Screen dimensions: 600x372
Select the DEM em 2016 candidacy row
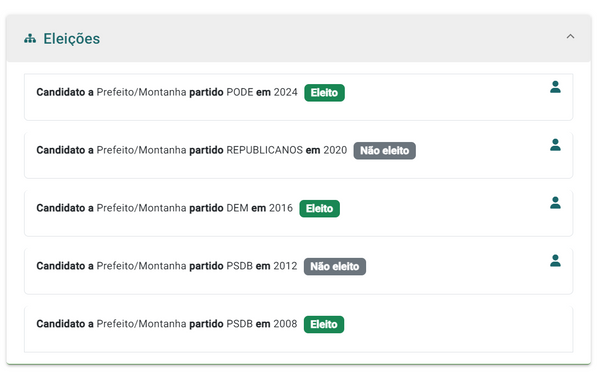click(x=298, y=213)
